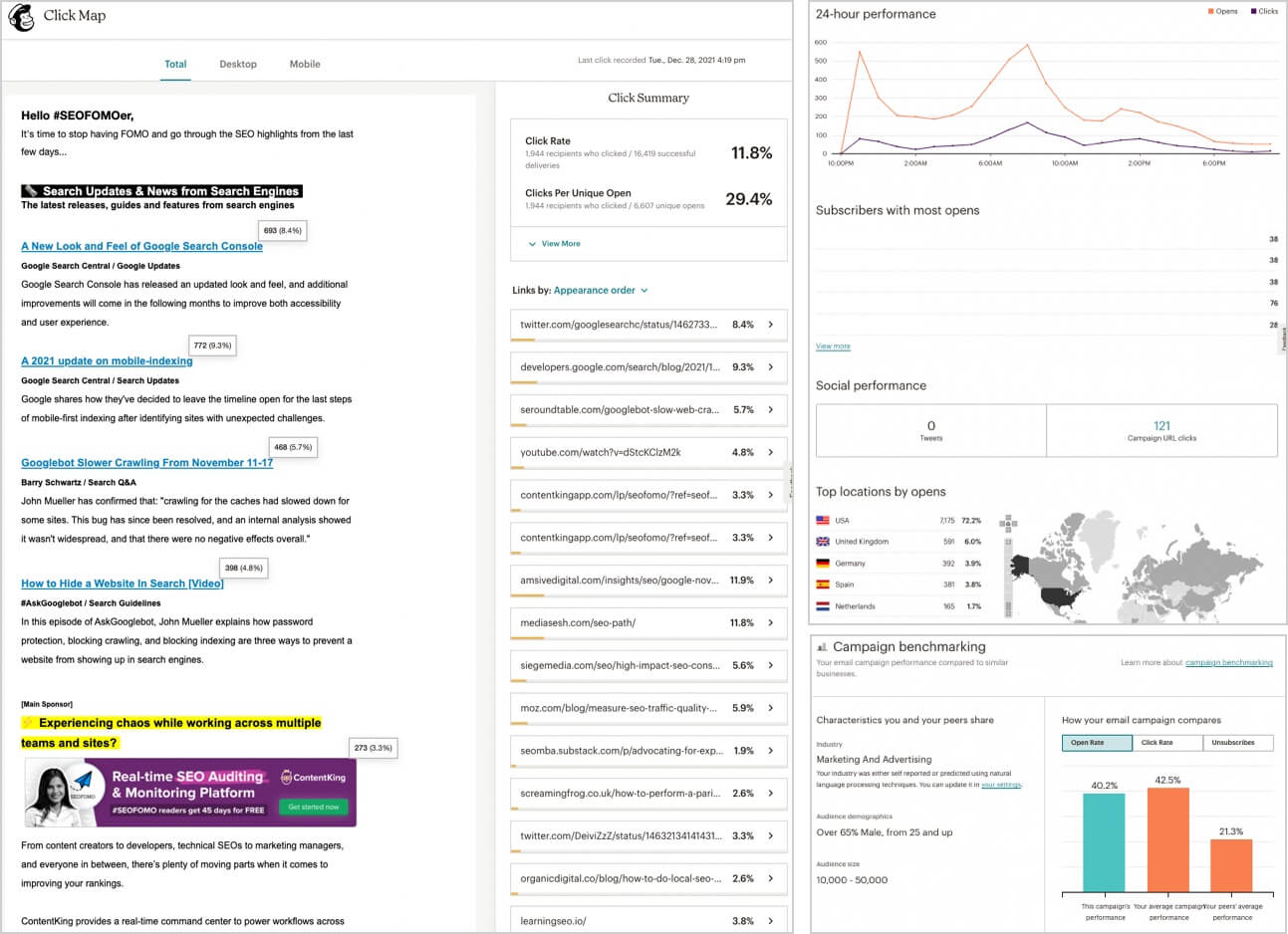Open arrow for twitter.com/googlesearchc link row
Viewport: 1288px width, 934px height.
pyautogui.click(x=771, y=325)
